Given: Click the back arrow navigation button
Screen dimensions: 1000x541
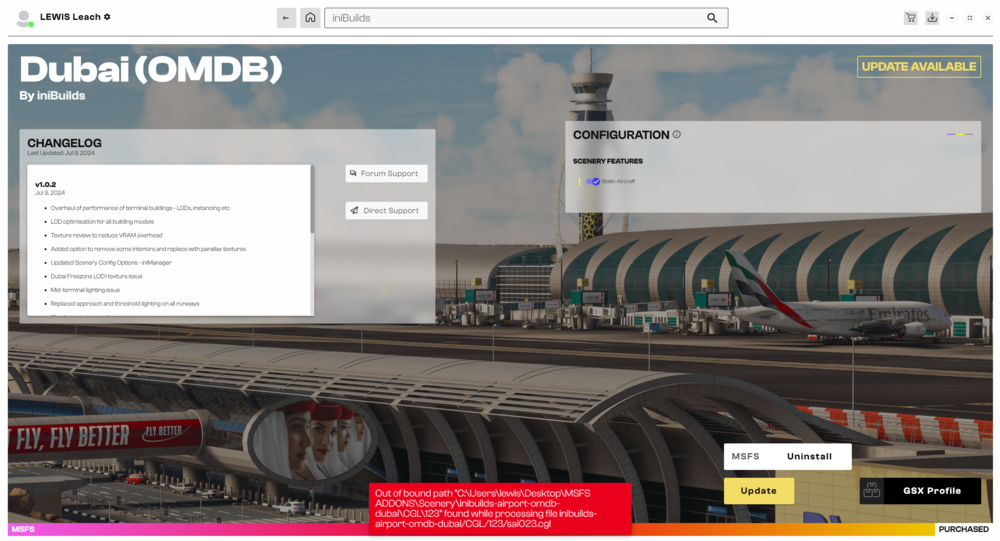Looking at the screenshot, I should point(286,18).
